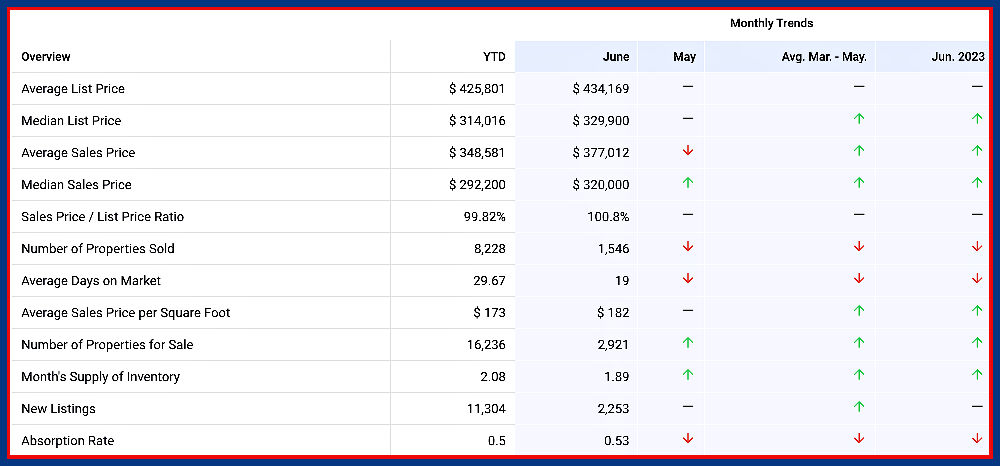The height and width of the screenshot is (466, 1000).
Task: Click Average Days on Market down arrow under Jun. 2023
Action: click(977, 279)
